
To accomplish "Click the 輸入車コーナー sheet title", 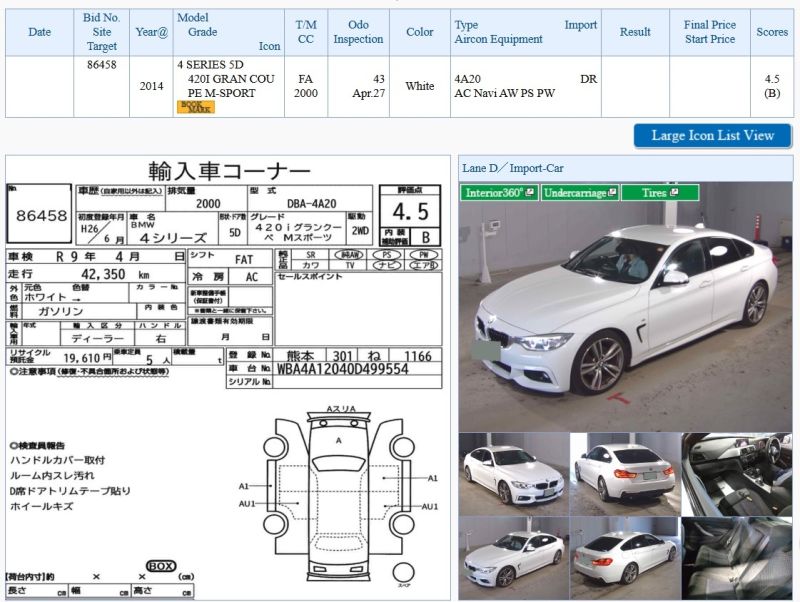I will 229,171.
